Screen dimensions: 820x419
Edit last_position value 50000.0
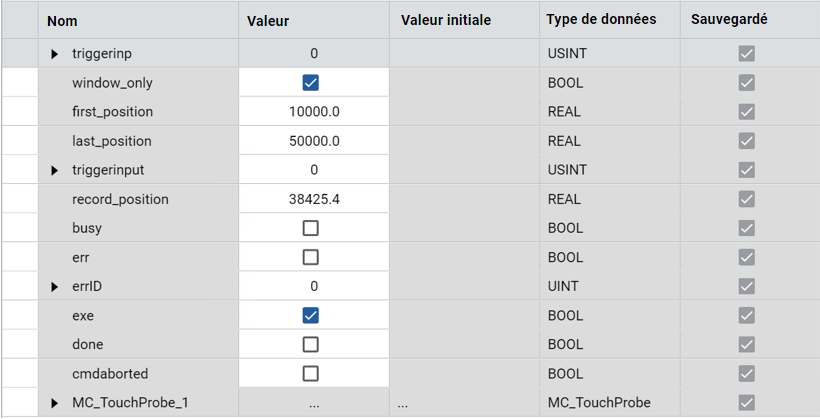tap(314, 141)
